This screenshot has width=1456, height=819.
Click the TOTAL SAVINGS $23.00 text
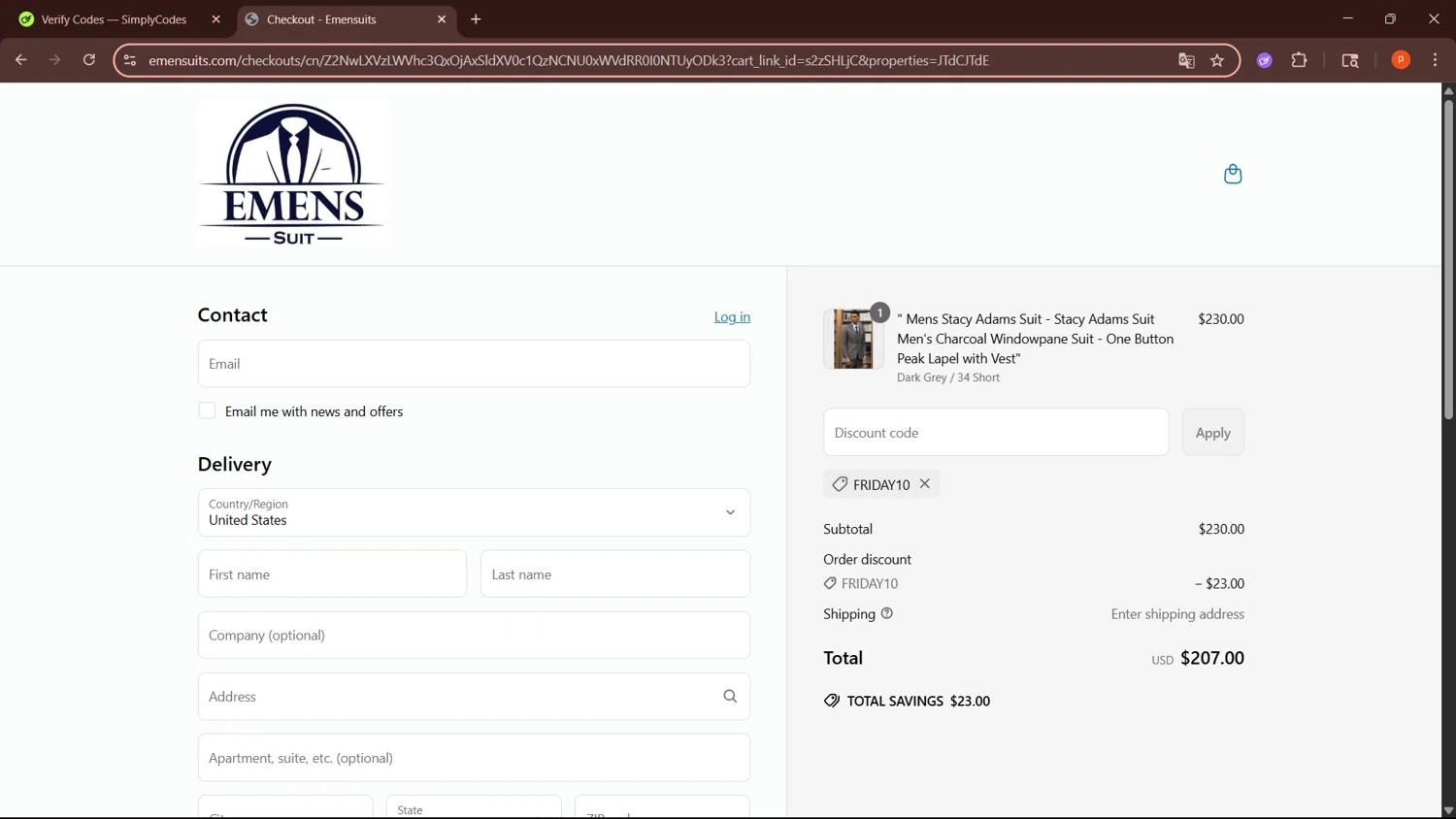918,701
